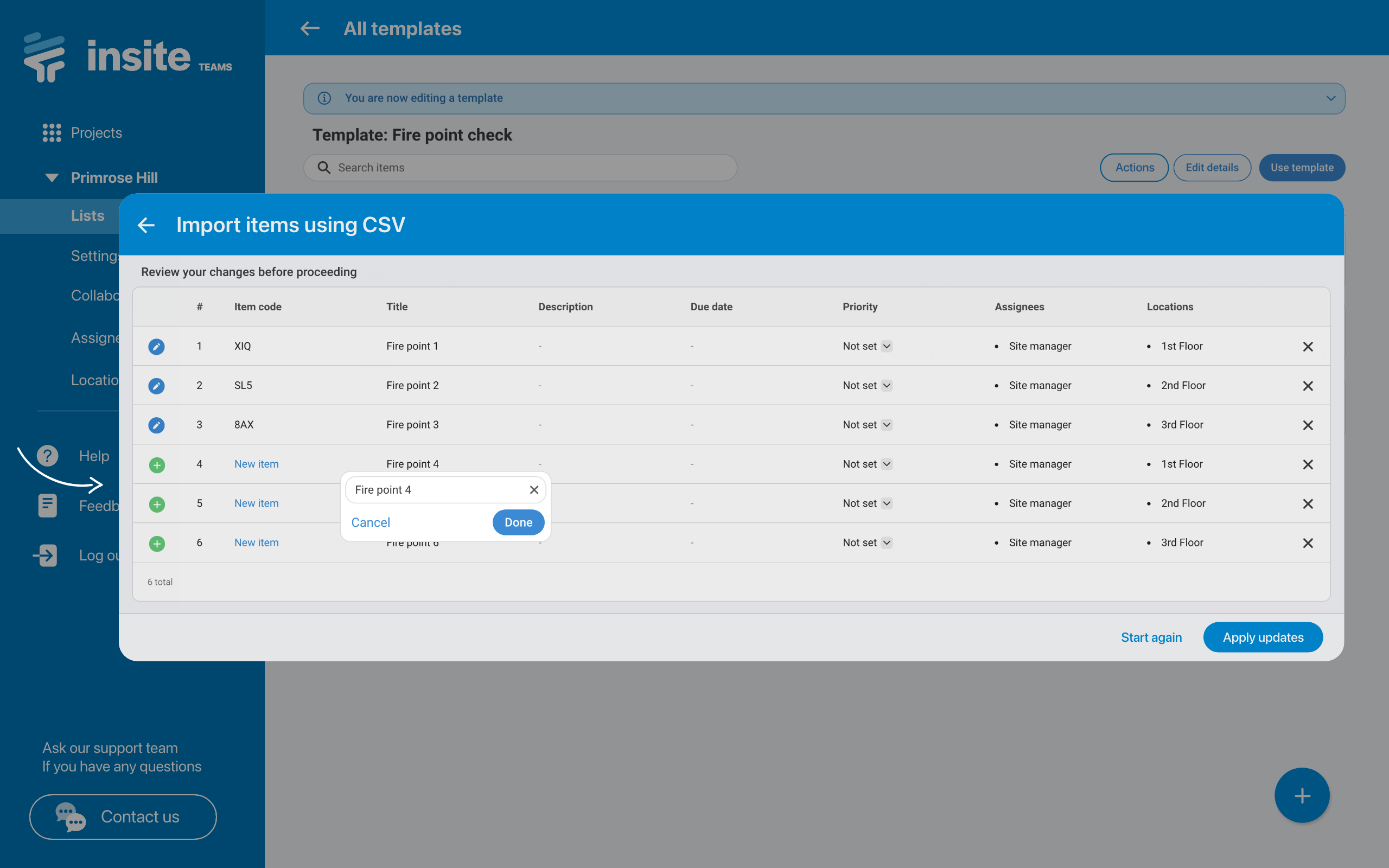Collapse the Primrose Hill project tree

(x=52, y=177)
